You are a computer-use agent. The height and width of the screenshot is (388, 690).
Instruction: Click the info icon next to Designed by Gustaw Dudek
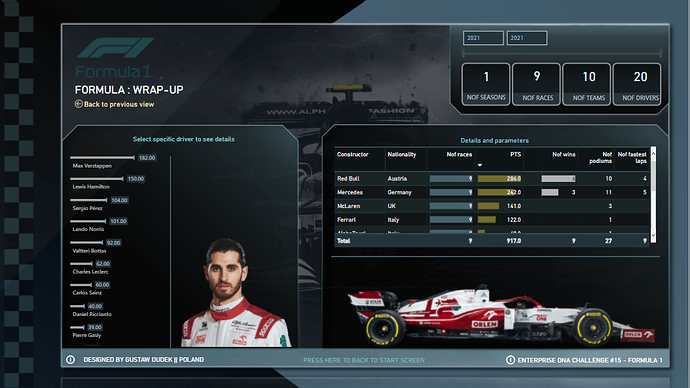coord(70,359)
